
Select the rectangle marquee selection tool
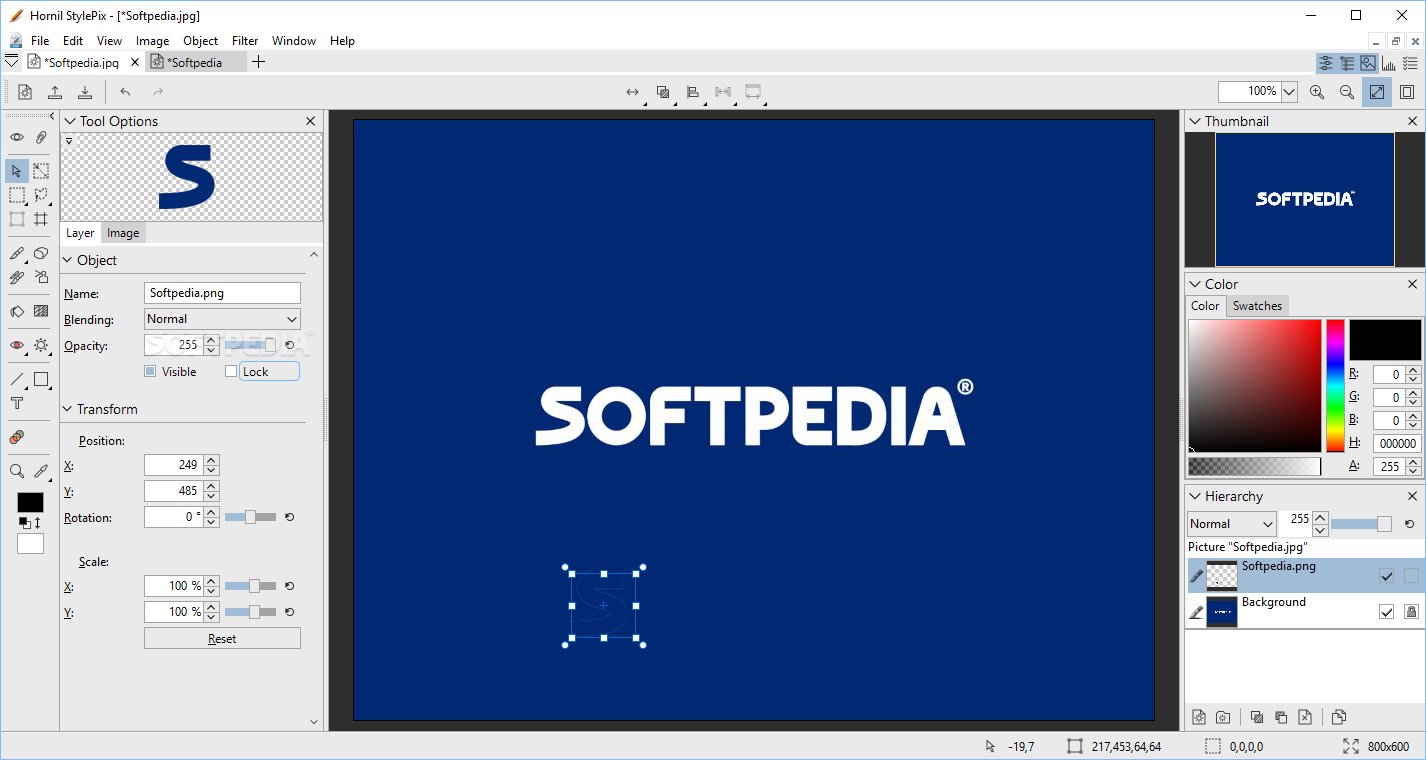(x=17, y=195)
